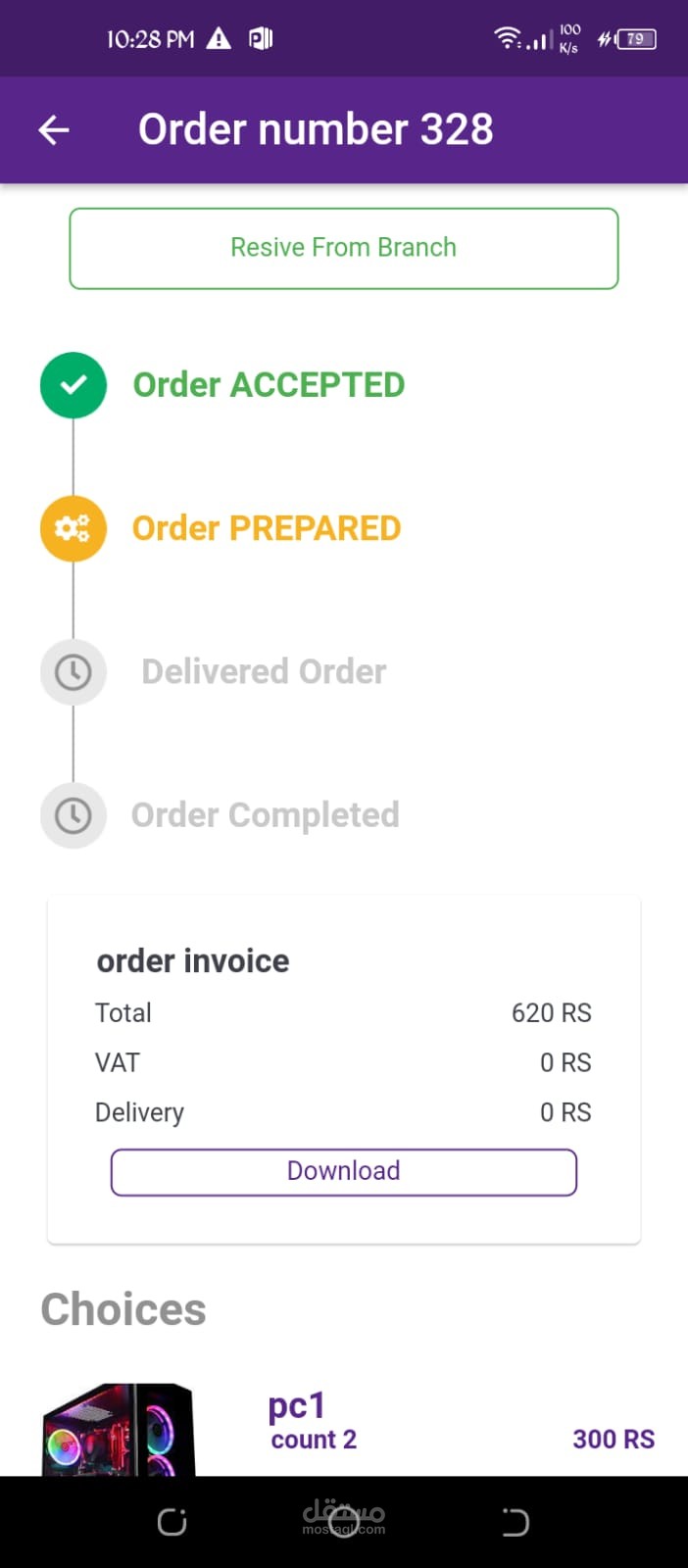Tap the Order Completed step label
The width and height of the screenshot is (688, 1568).
click(x=266, y=815)
